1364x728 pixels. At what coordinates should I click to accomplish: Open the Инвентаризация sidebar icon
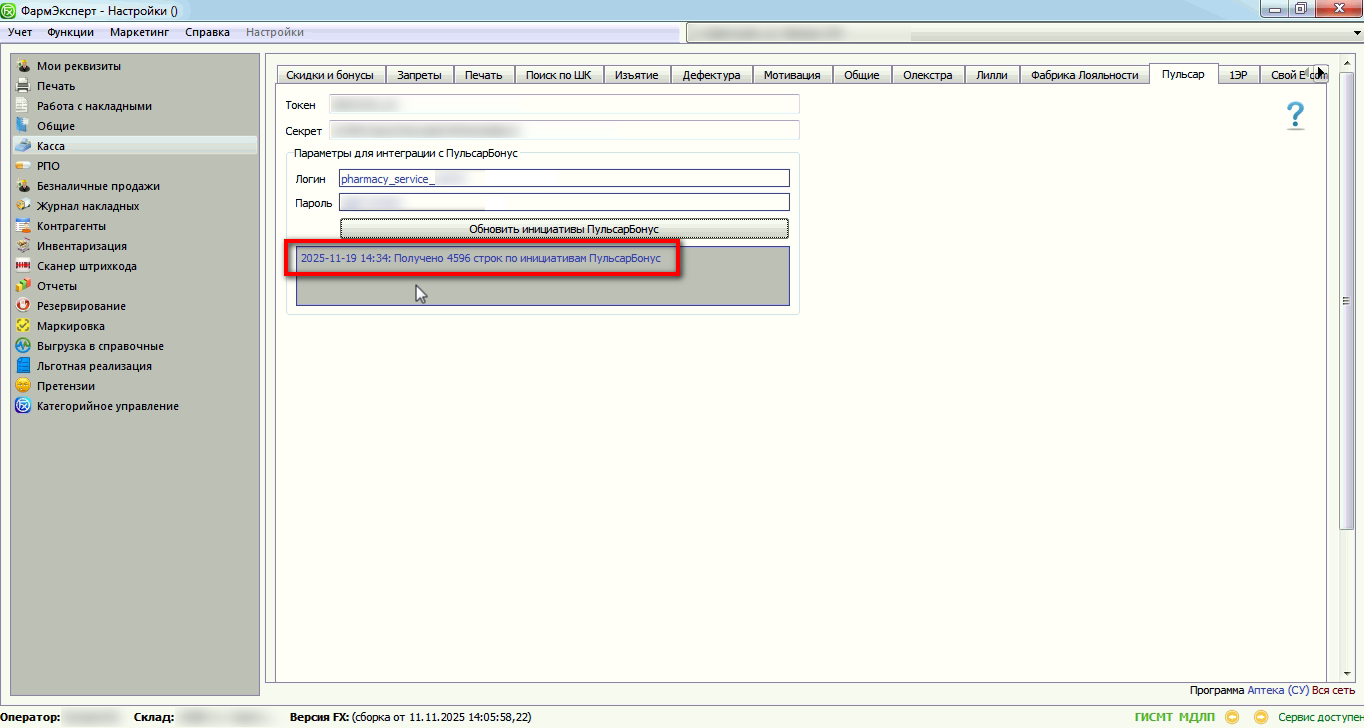coord(23,246)
